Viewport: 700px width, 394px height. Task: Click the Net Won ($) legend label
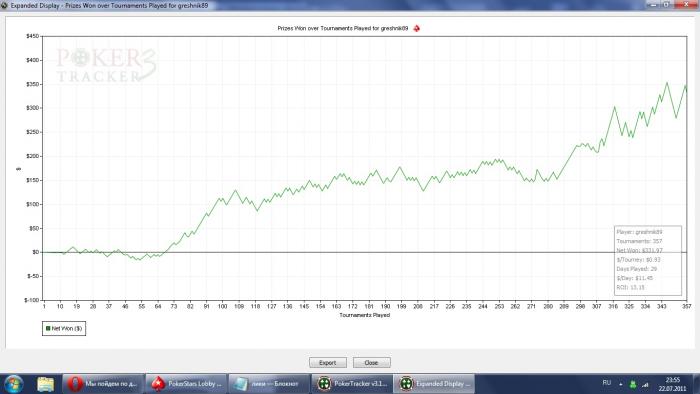click(67, 328)
